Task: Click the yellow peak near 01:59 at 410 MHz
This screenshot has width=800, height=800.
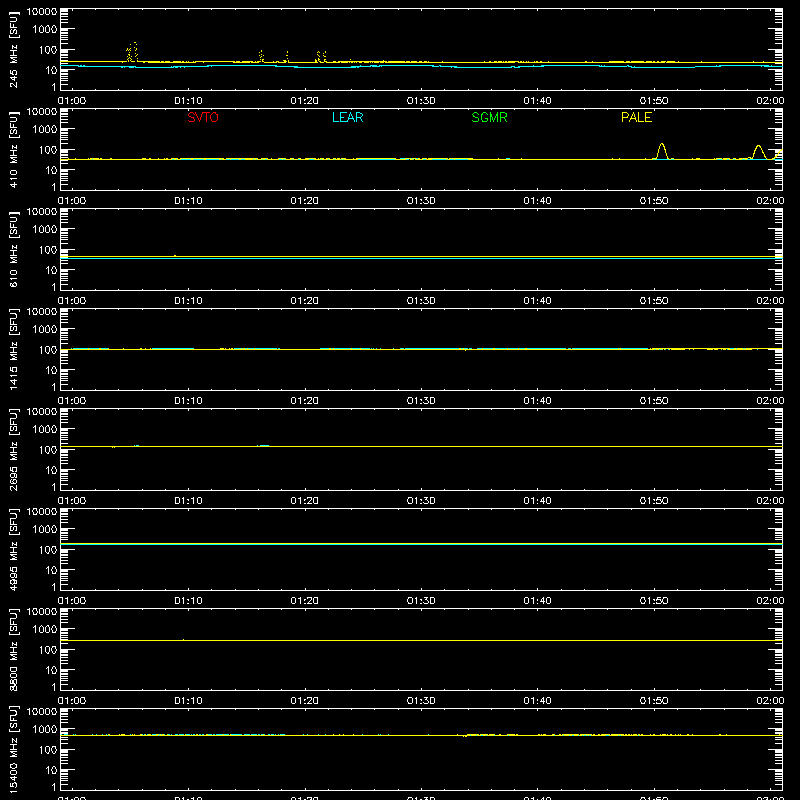Action: pyautogui.click(x=759, y=152)
